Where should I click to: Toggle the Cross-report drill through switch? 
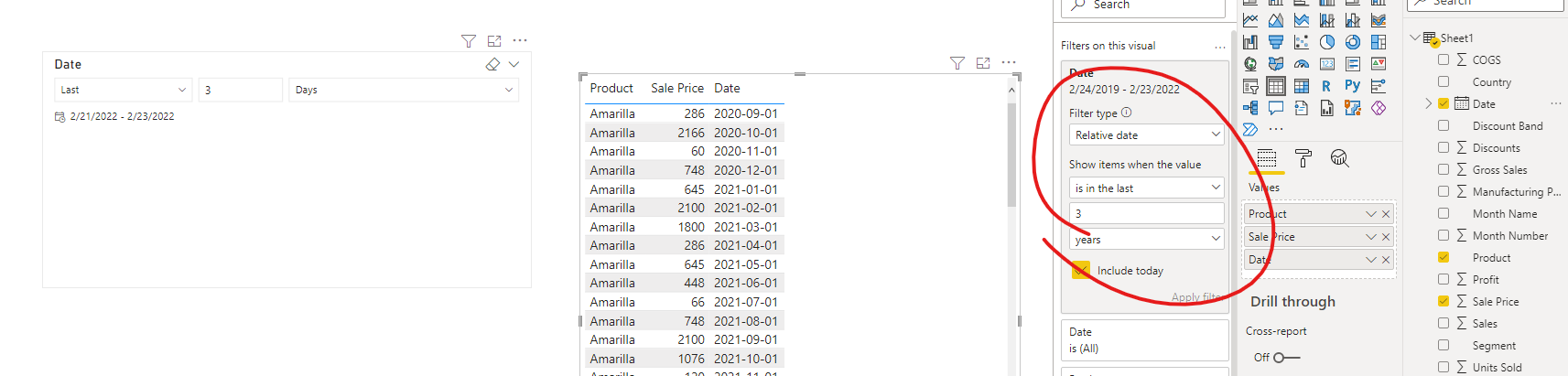tap(1286, 358)
